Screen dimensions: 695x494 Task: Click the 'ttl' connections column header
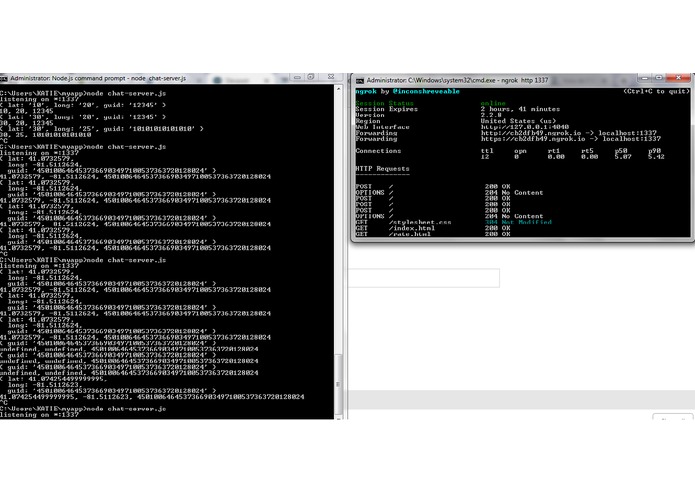point(487,151)
